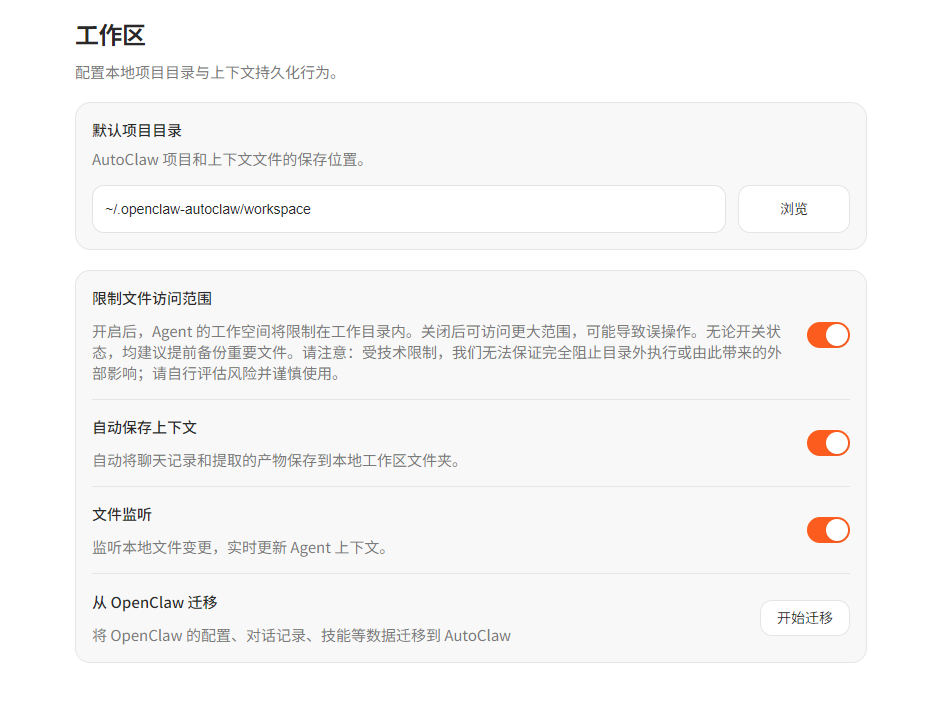Viewport: 938px width, 703px height.
Task: Click the file access restriction warning paragraph
Action: 436,352
